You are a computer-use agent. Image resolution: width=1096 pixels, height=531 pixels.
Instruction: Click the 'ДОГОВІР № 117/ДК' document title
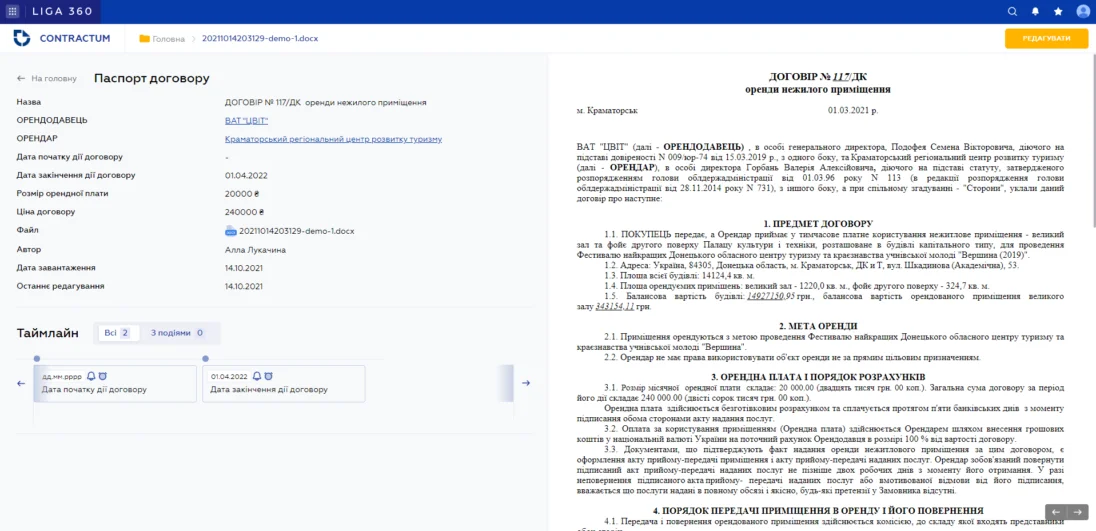point(818,77)
